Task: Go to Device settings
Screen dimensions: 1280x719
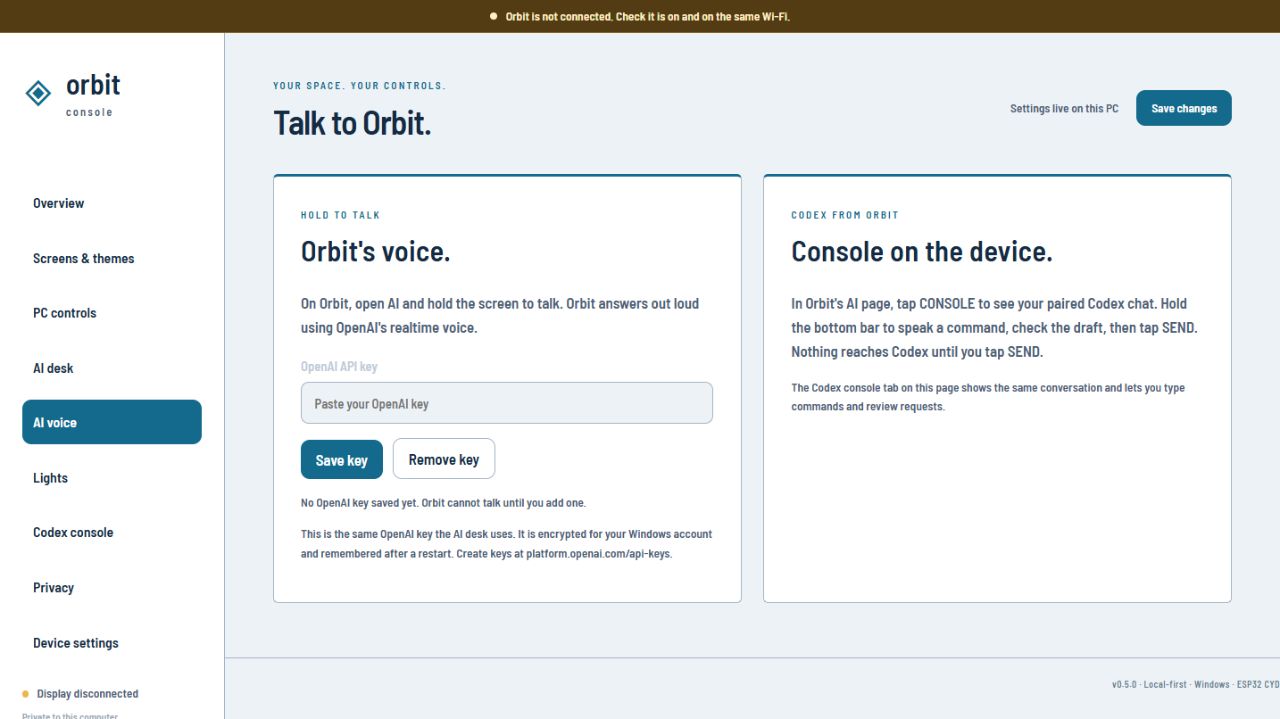Action: [x=111, y=643]
